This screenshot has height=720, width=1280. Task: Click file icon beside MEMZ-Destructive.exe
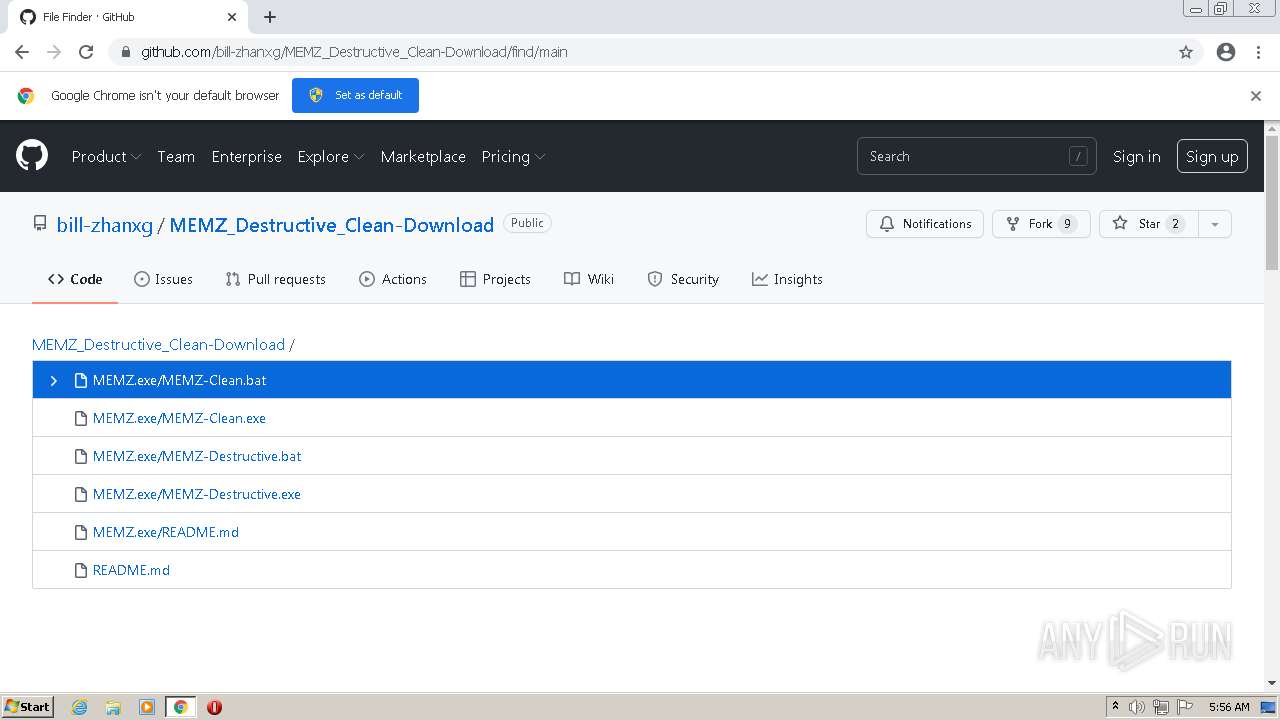pos(81,494)
